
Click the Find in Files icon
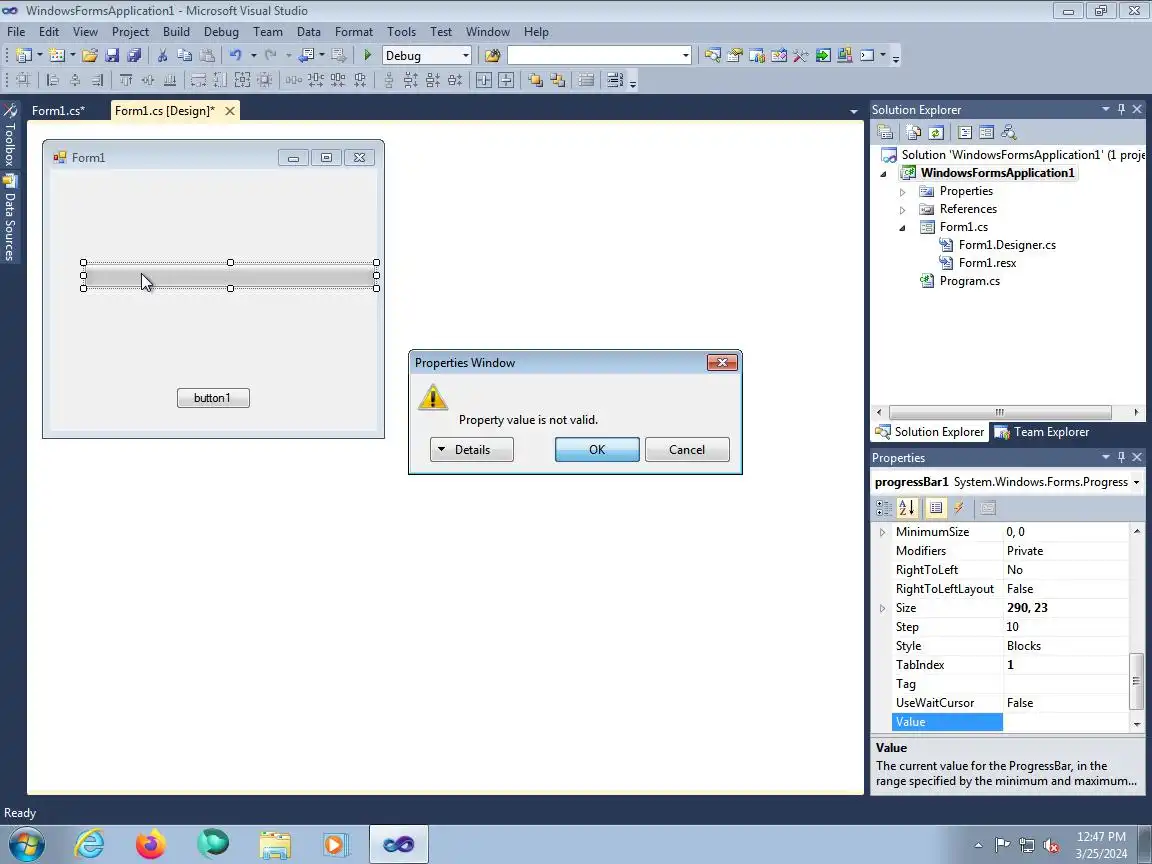tap(492, 55)
